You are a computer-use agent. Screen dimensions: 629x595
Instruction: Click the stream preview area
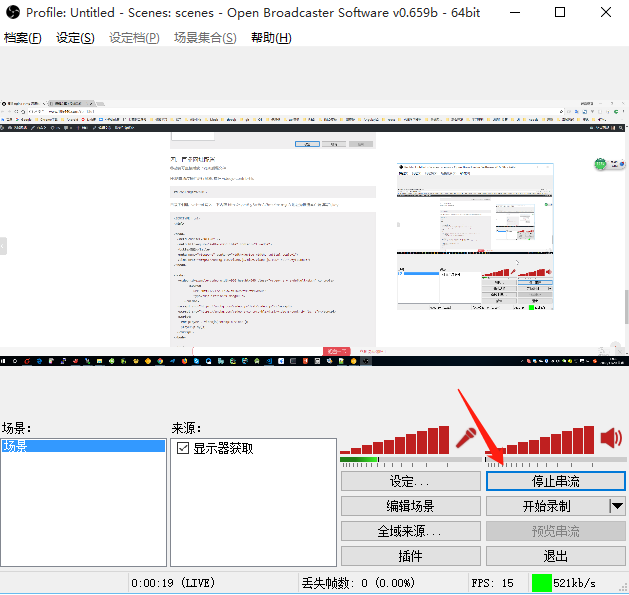(x=314, y=233)
